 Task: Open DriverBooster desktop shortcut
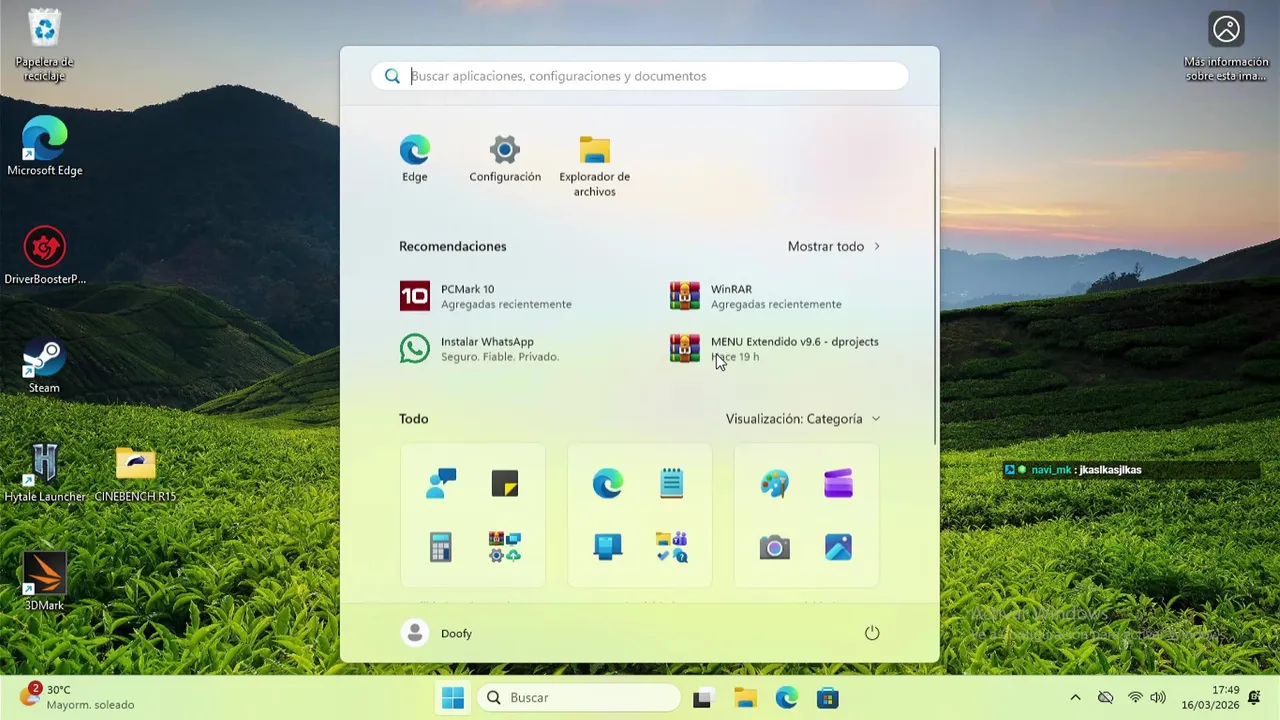[45, 256]
